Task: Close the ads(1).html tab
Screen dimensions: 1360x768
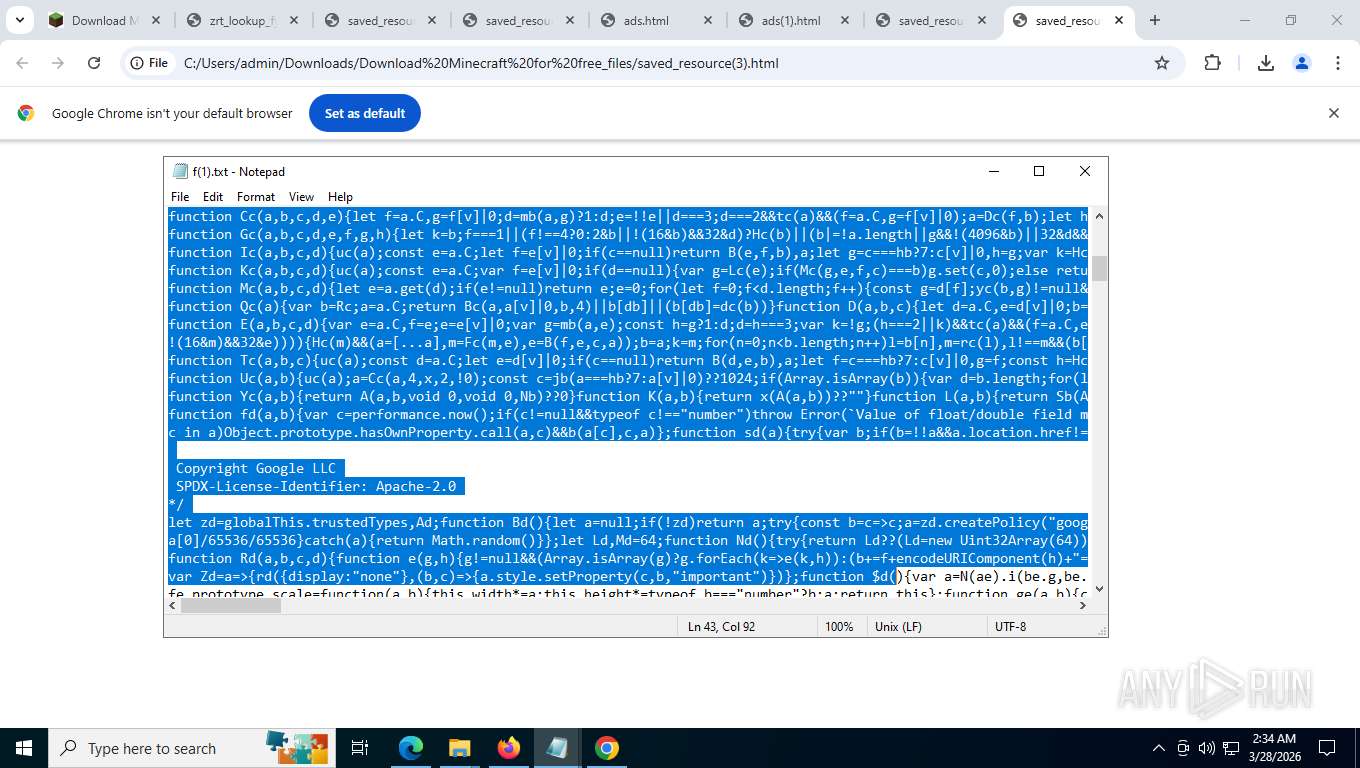Action: [x=844, y=20]
